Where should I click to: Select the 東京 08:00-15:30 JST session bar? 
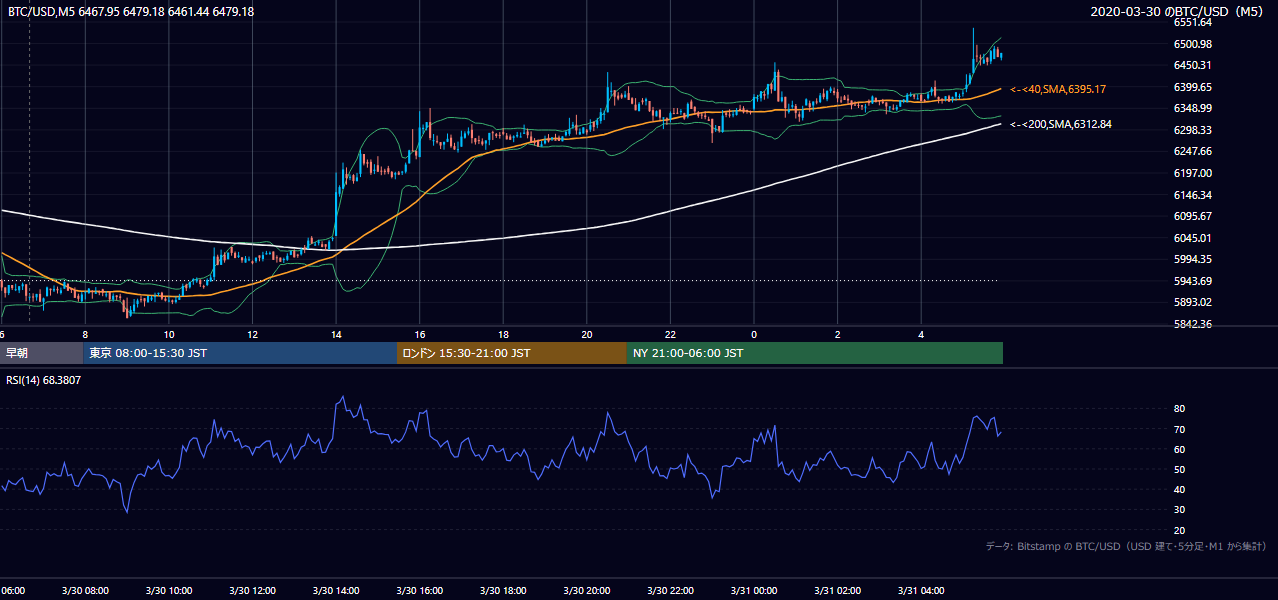pos(240,353)
